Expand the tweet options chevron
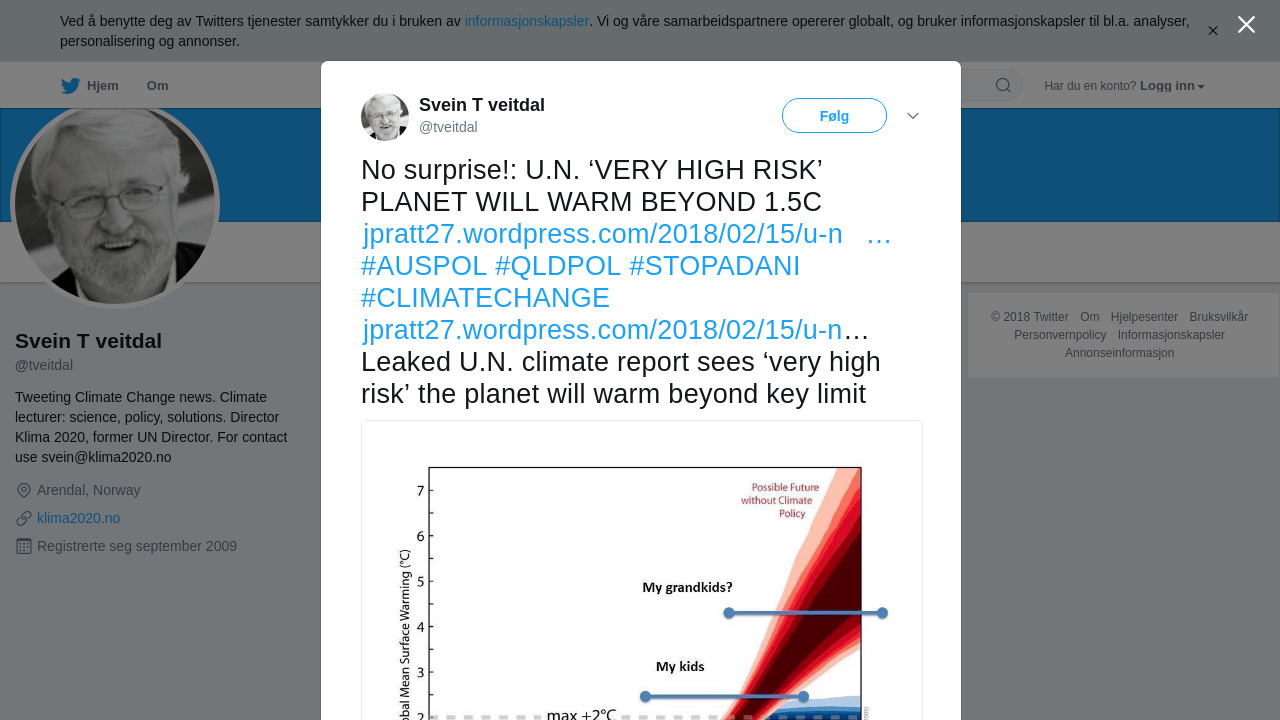Screen dimensions: 1280x720 click(x=913, y=116)
